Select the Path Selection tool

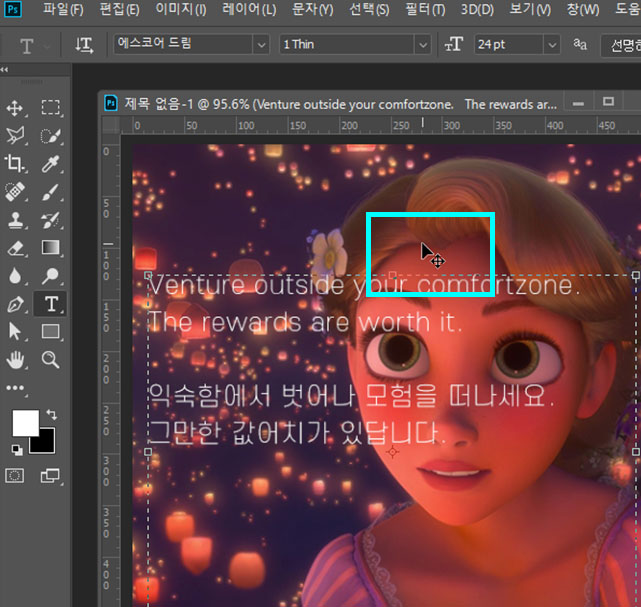click(15, 331)
